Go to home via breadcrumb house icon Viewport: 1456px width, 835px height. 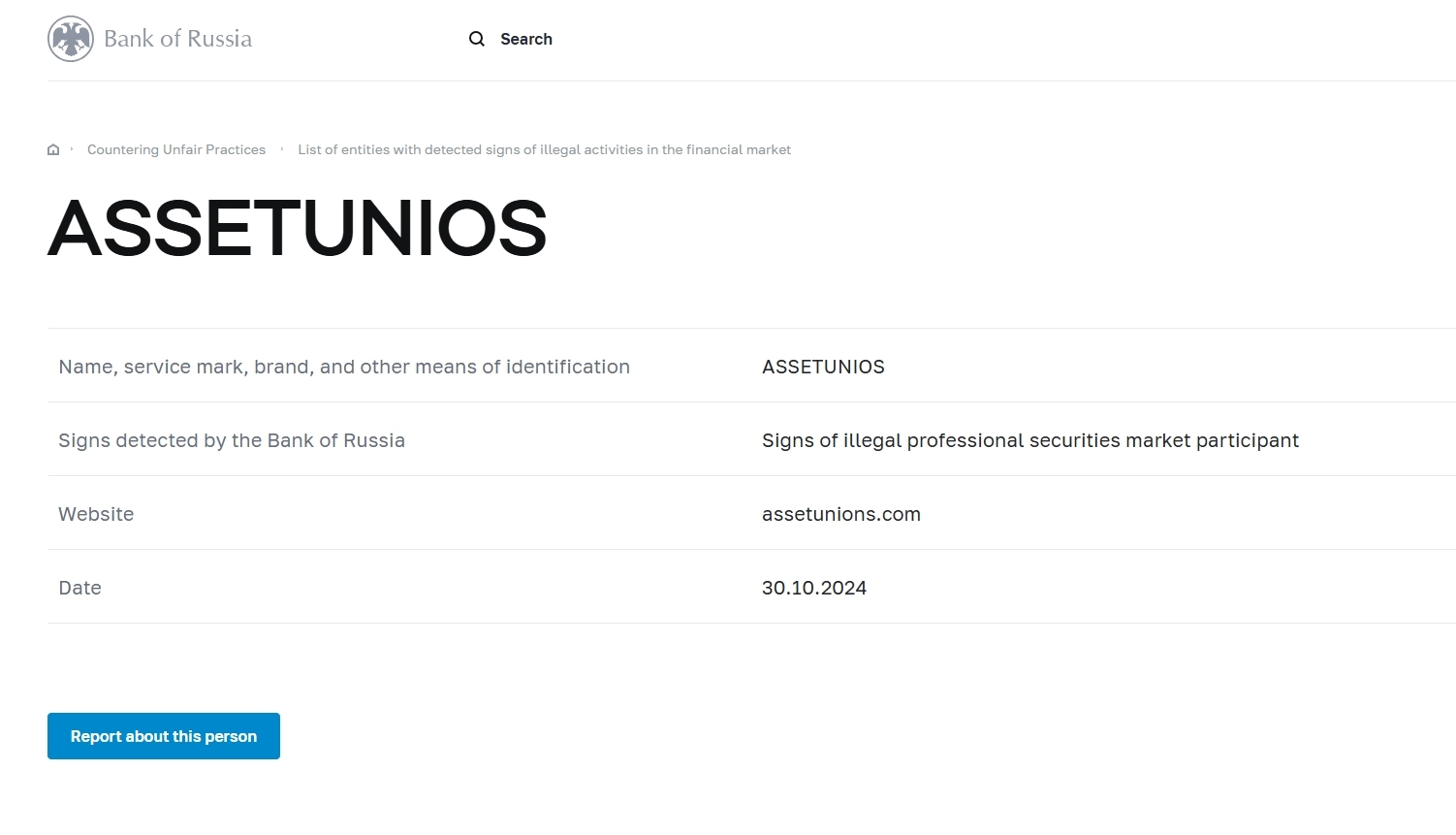(x=53, y=149)
